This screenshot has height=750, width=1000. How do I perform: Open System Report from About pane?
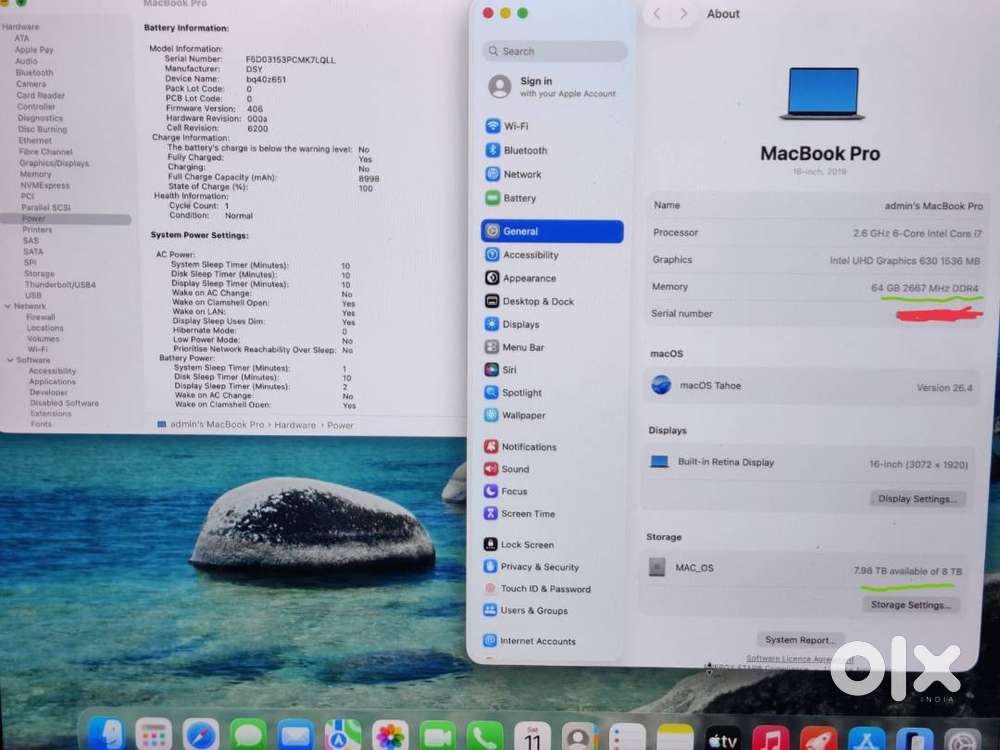(800, 640)
